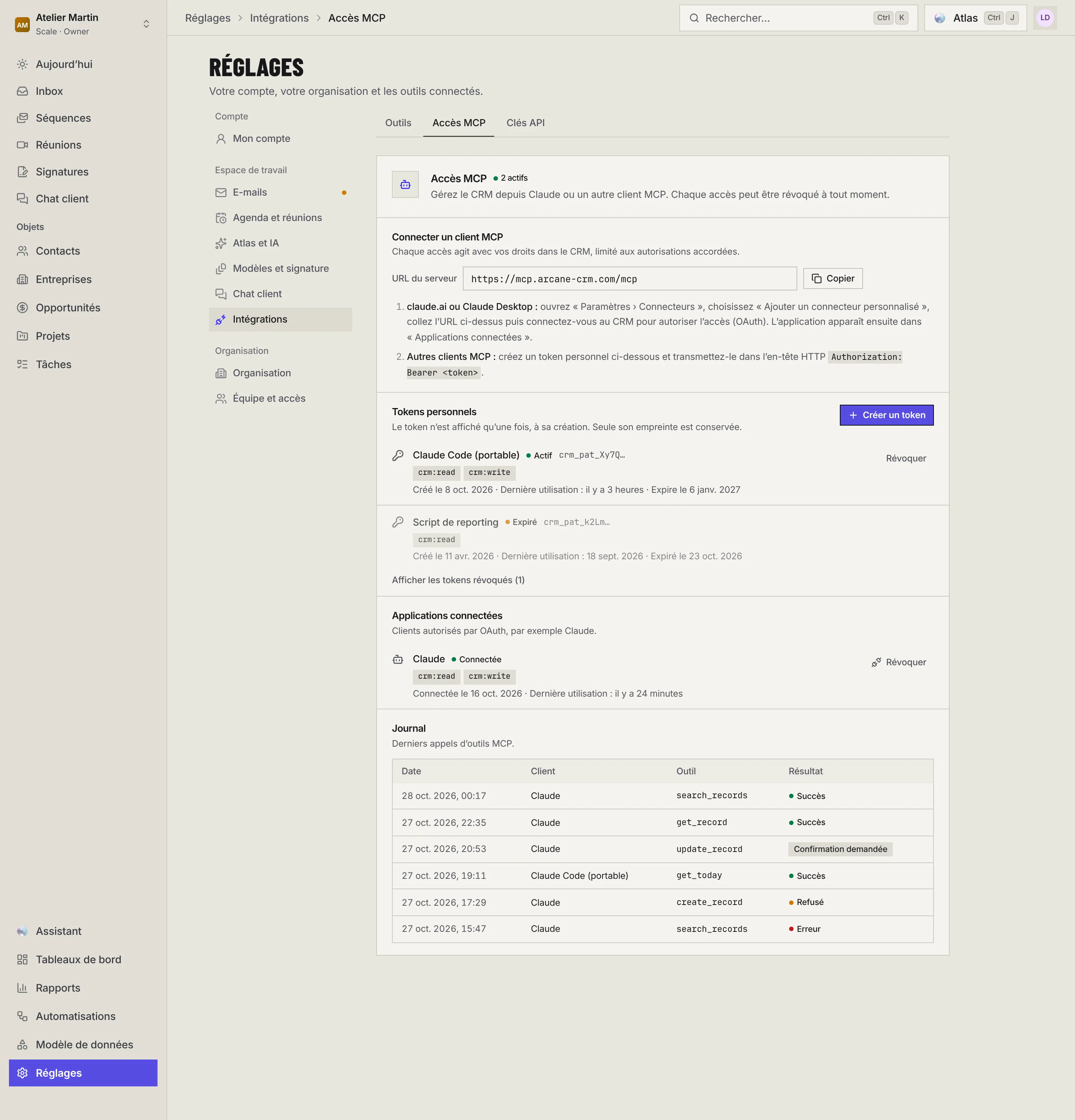Screen dimensions: 1075x1120
Task: Click the LD user avatar
Action: pyautogui.click(x=1045, y=18)
